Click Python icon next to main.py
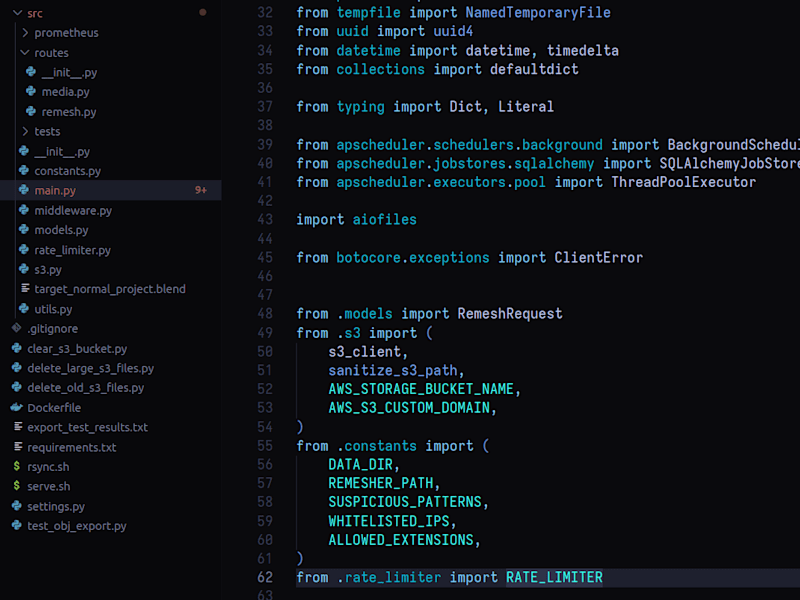 [24, 190]
